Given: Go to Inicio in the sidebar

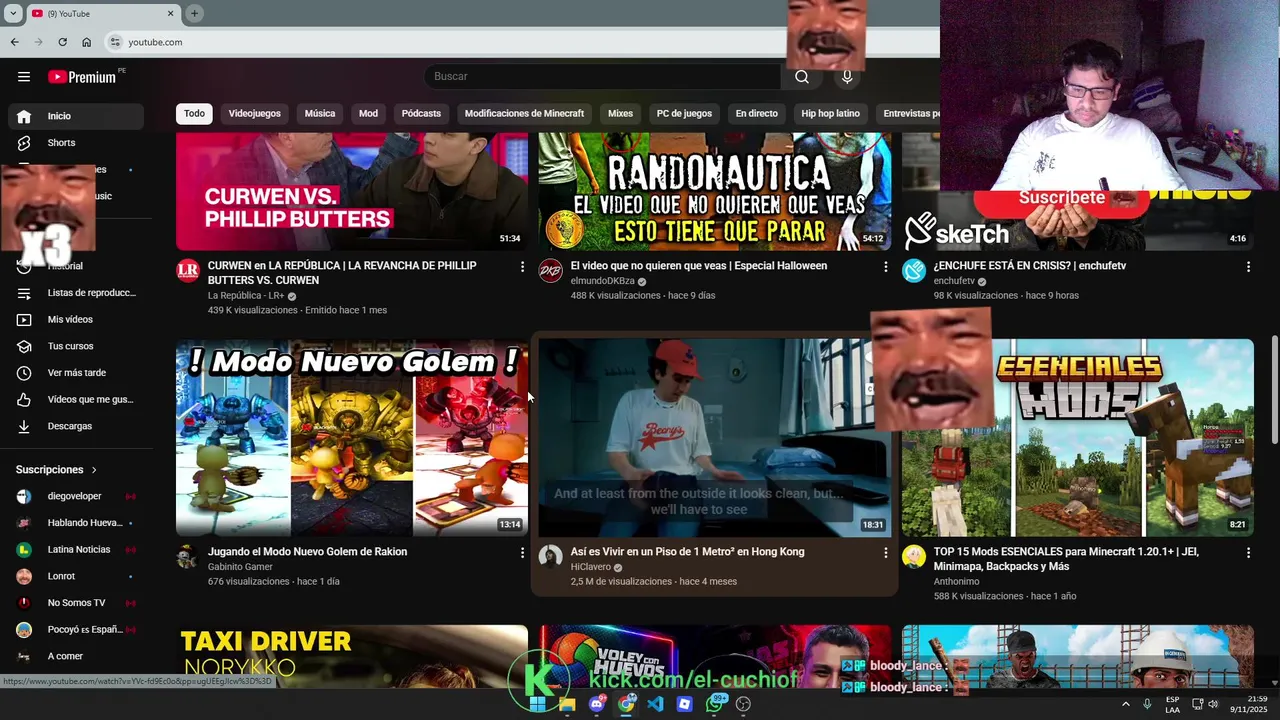Looking at the screenshot, I should 76,116.
